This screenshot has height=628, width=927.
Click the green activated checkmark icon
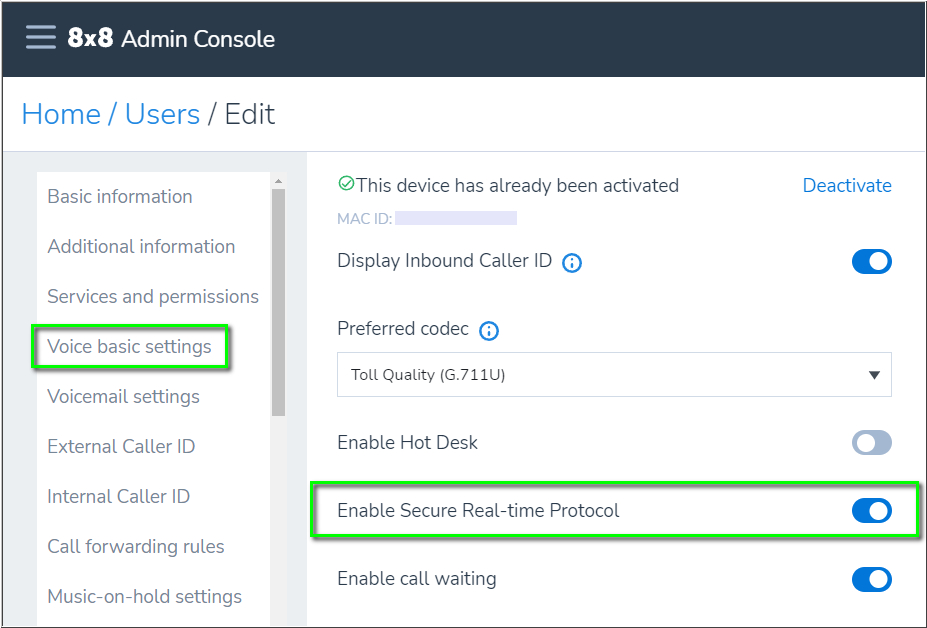click(x=346, y=184)
